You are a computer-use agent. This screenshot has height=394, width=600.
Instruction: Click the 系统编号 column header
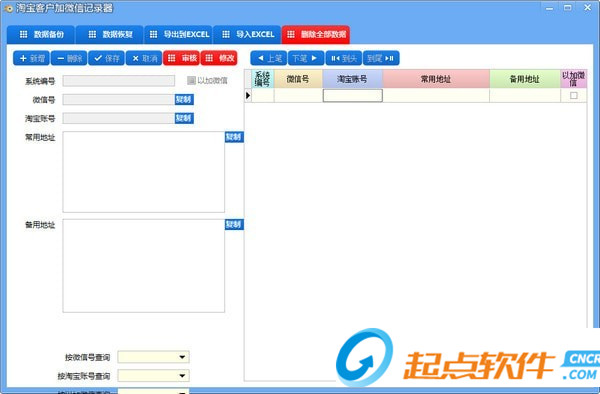[262, 79]
